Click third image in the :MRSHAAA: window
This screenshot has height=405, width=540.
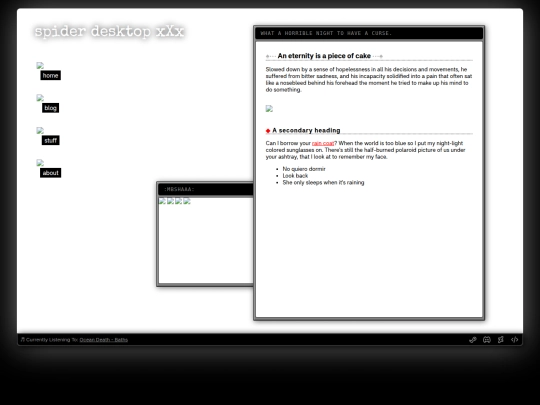tap(179, 201)
